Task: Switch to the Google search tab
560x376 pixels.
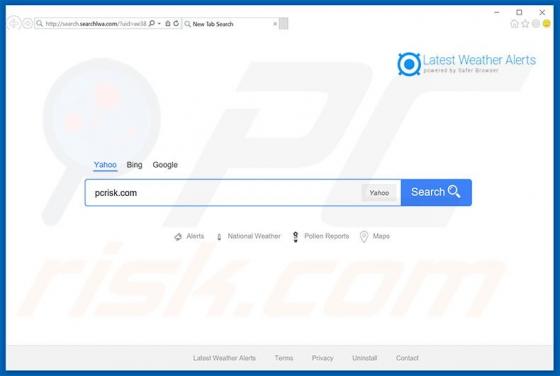Action: click(165, 165)
